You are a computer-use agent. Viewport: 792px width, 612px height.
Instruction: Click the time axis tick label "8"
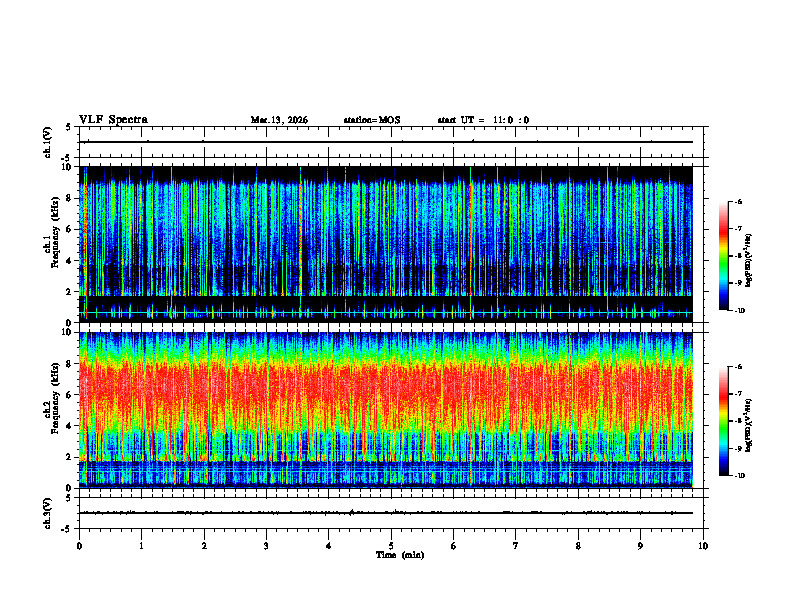point(578,546)
